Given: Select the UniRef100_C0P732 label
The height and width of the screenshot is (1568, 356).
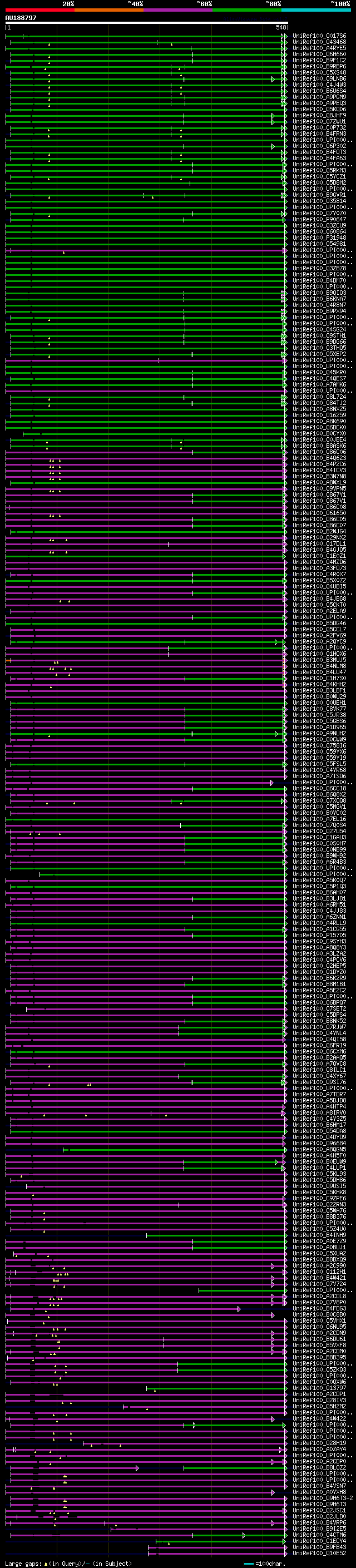Looking at the screenshot, I should [x=319, y=128].
